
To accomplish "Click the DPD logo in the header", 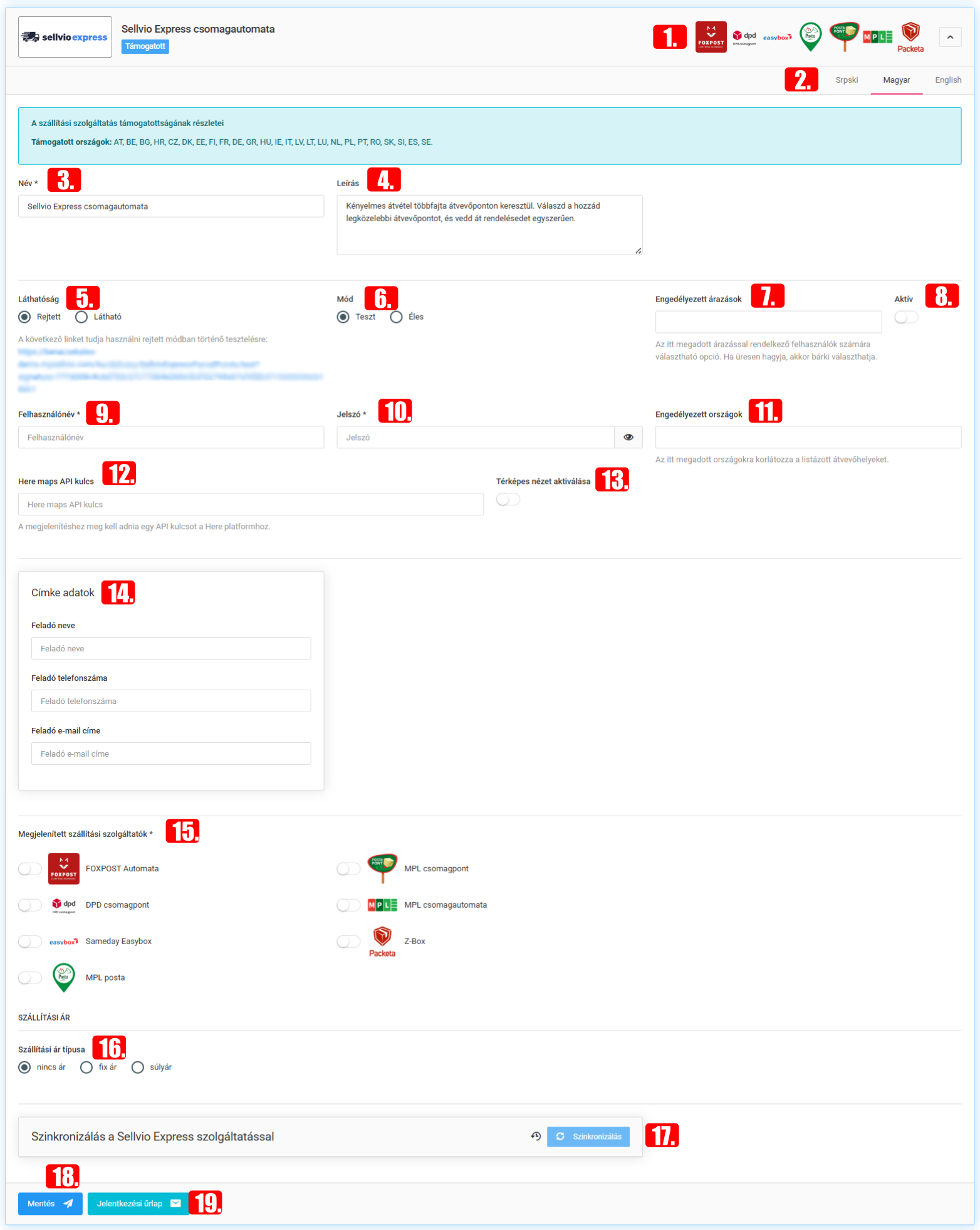I will 744,37.
